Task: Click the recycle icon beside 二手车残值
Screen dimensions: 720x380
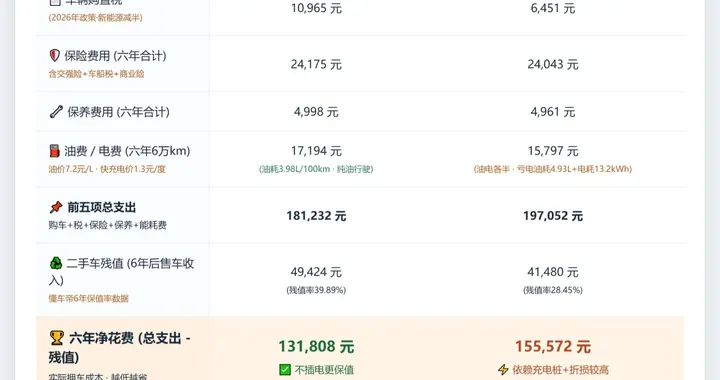Action: (x=56, y=263)
